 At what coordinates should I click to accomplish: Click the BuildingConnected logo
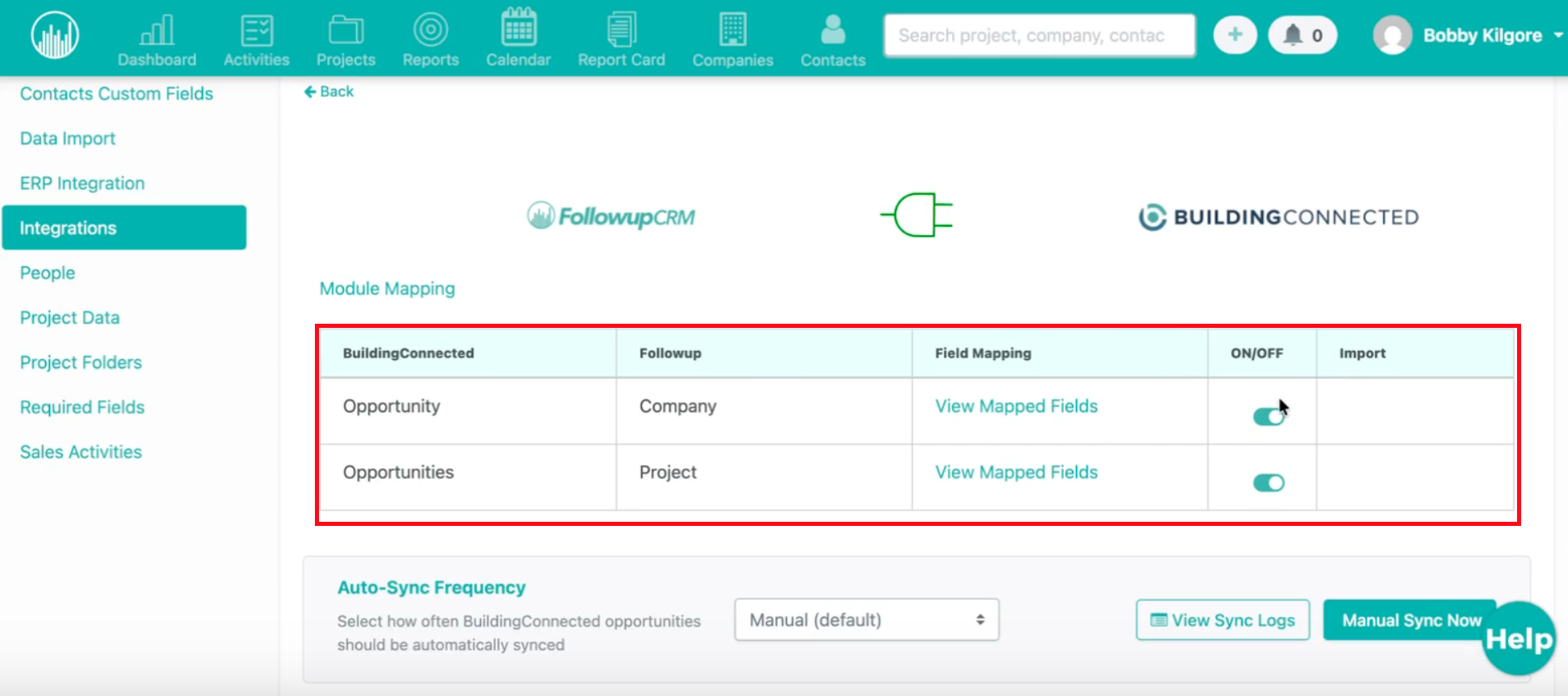(x=1279, y=217)
